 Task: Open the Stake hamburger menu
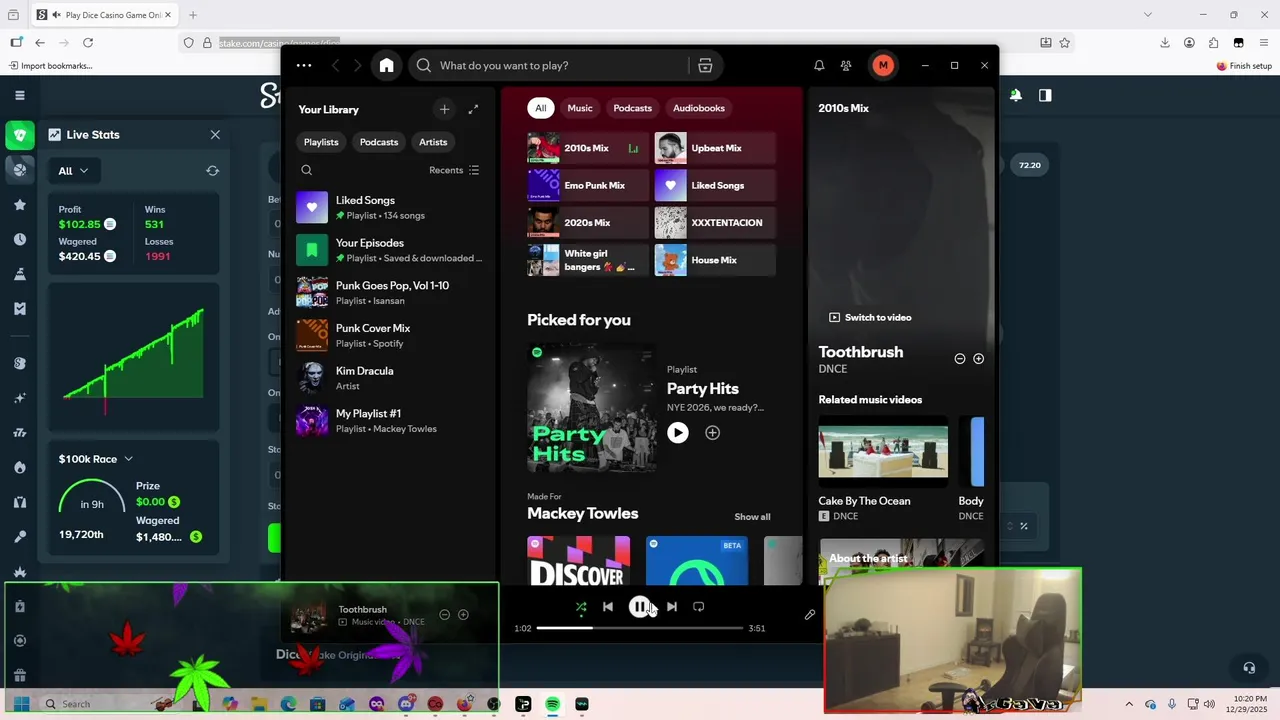click(x=20, y=95)
